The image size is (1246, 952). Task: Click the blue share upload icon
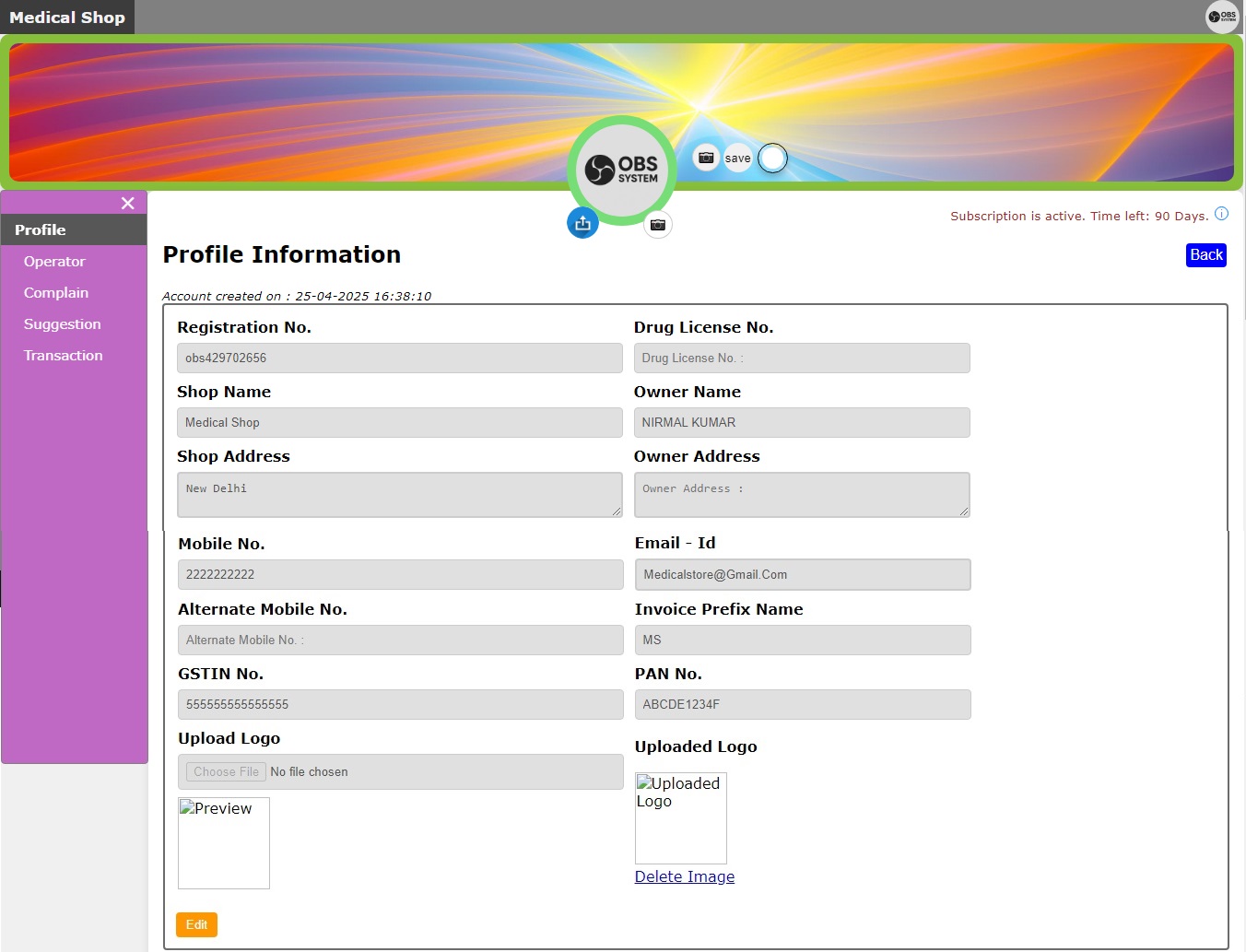coord(582,223)
